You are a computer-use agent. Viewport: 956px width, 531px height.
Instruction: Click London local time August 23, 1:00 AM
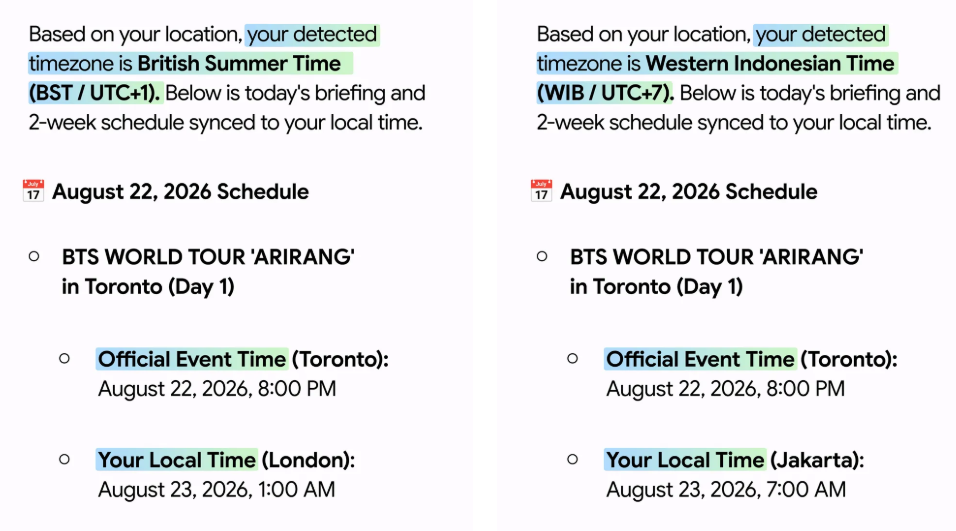(x=216, y=490)
